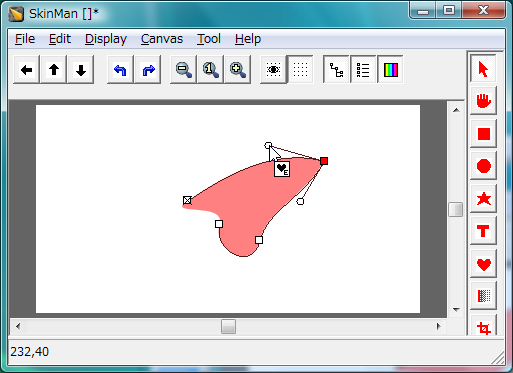Choose the red octagon shape tool
Screen dimensions: 513x373
pos(483,166)
